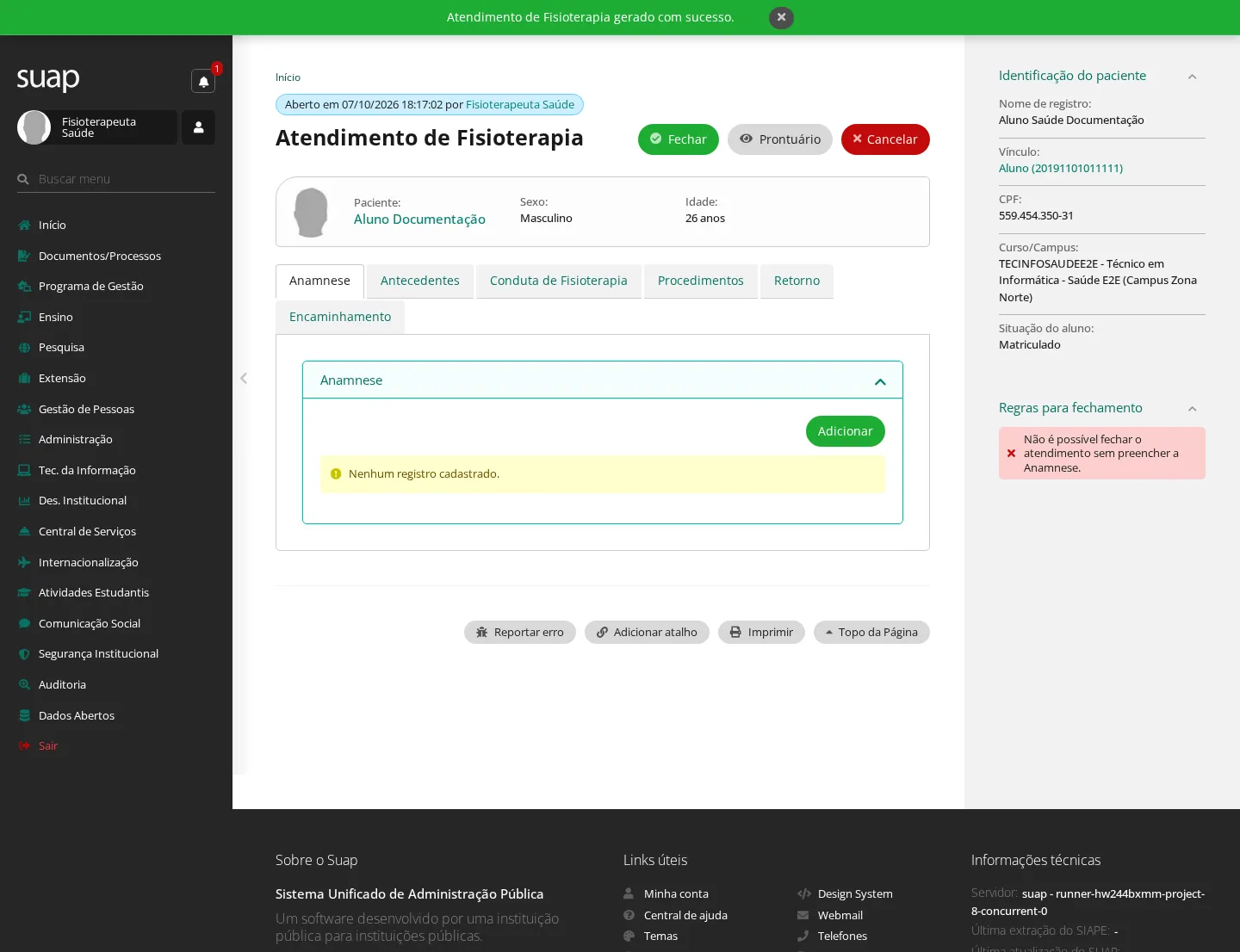Image resolution: width=1240 pixels, height=952 pixels.
Task: Click the Ensino sidebar icon
Action: click(24, 317)
